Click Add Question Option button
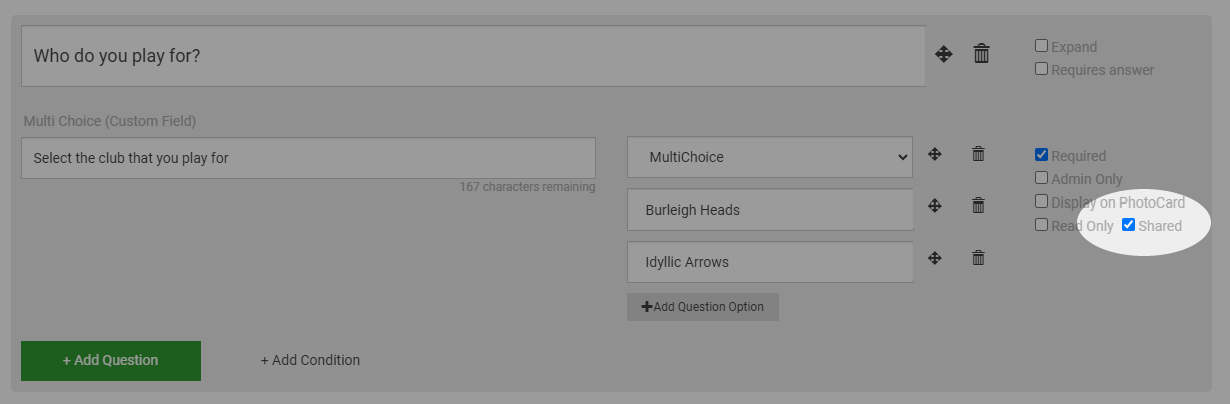1230x404 pixels. pyautogui.click(x=703, y=307)
